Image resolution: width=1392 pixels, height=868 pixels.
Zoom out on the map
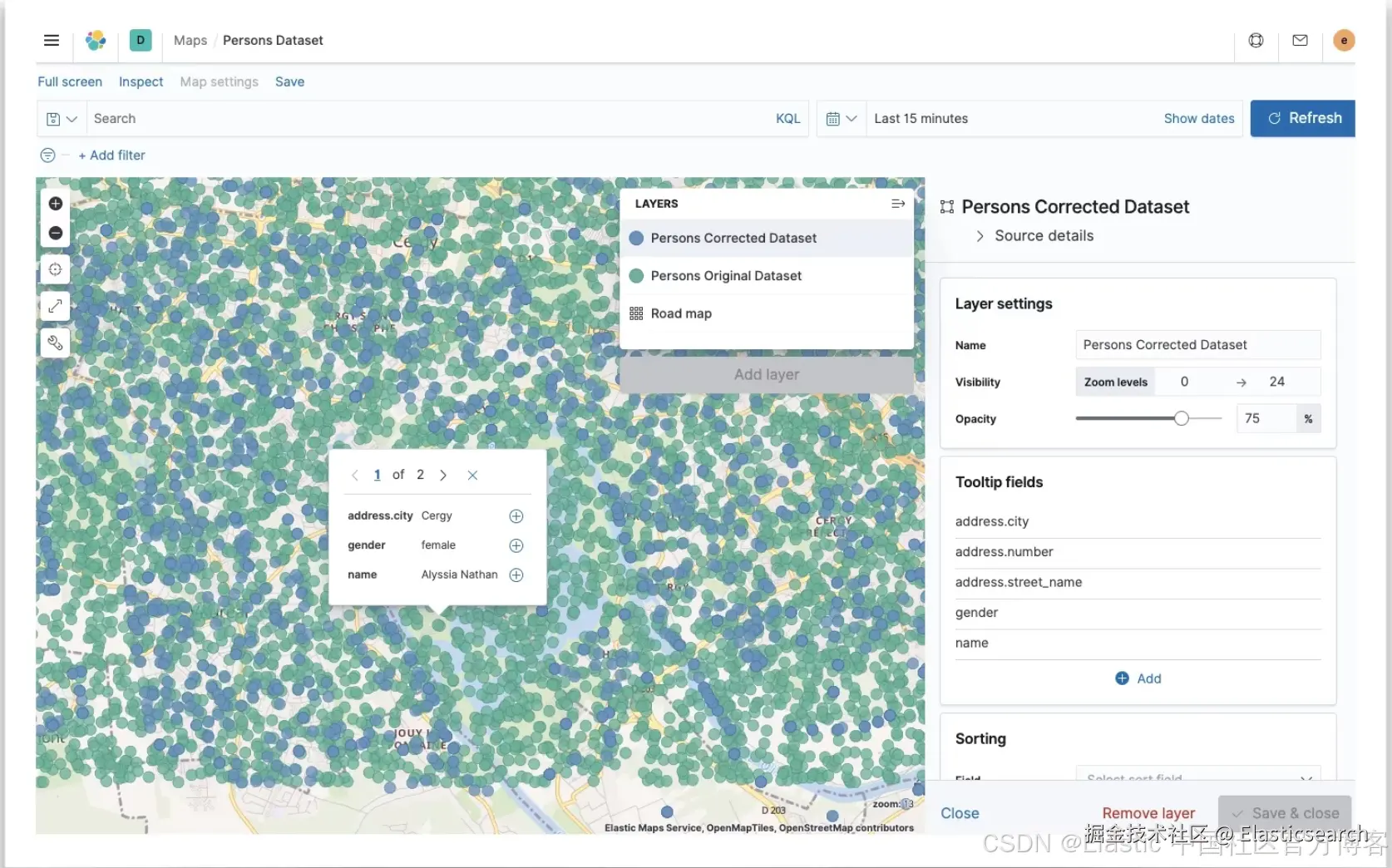tap(56, 233)
